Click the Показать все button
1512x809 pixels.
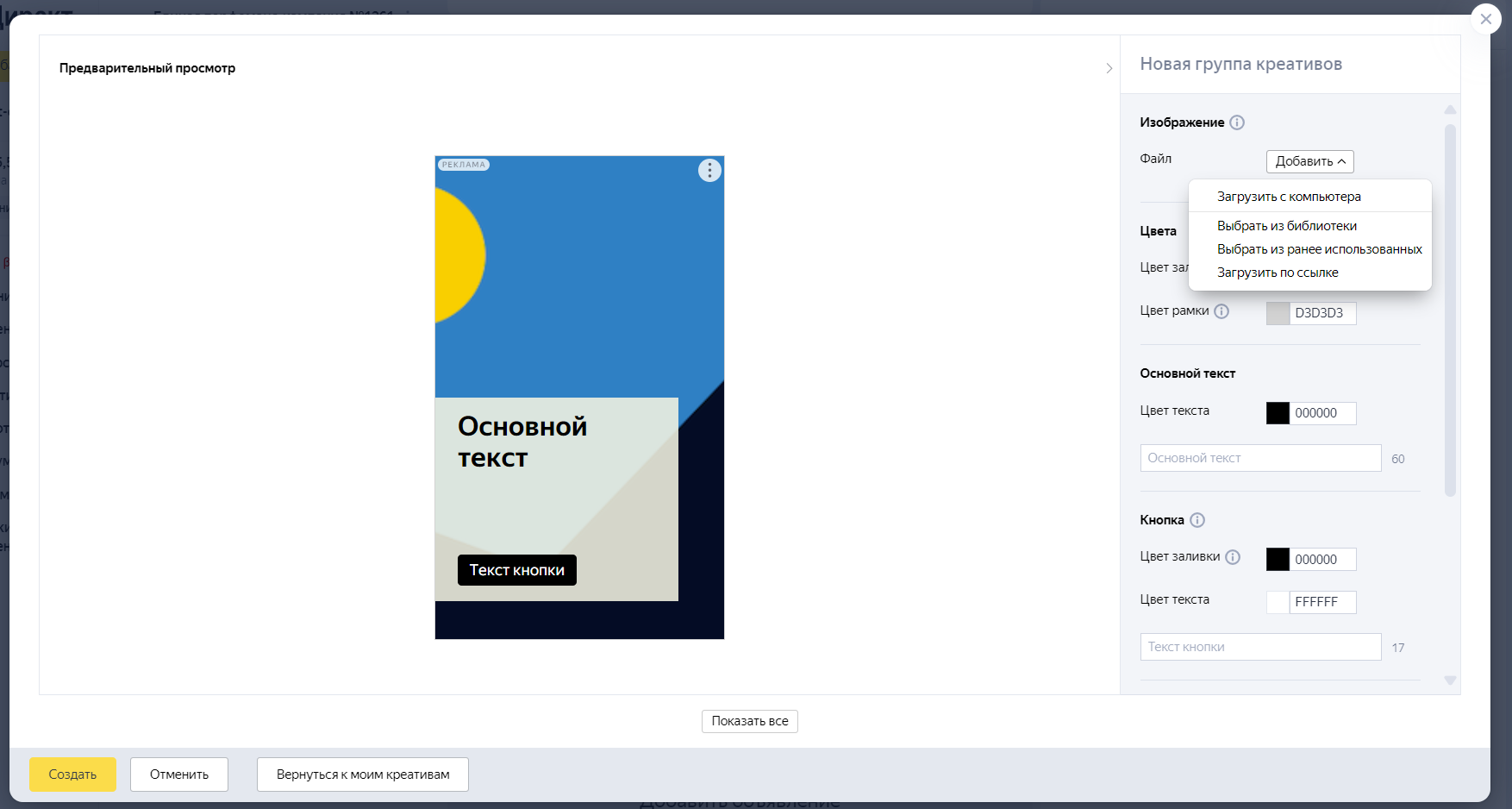[x=750, y=721]
